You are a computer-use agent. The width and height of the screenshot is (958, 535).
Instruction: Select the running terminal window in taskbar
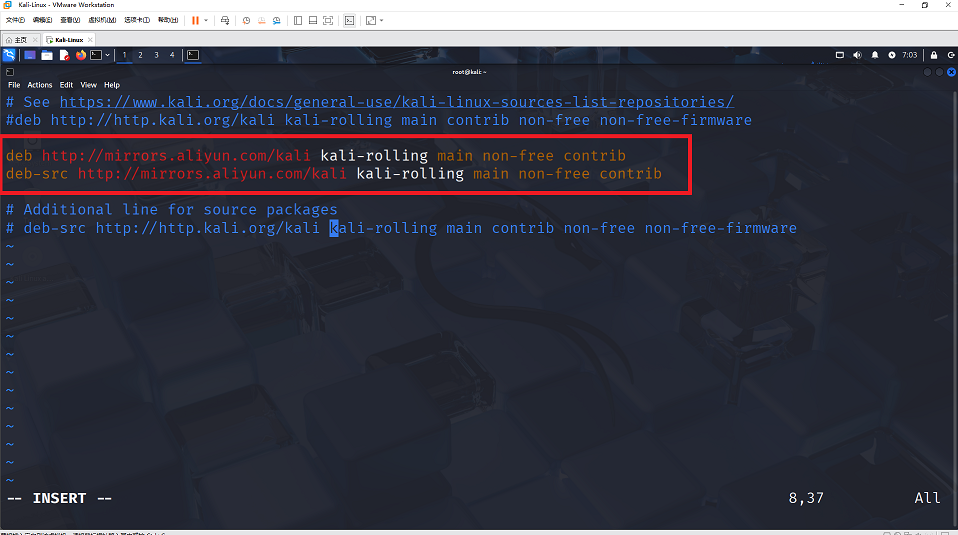(193, 55)
